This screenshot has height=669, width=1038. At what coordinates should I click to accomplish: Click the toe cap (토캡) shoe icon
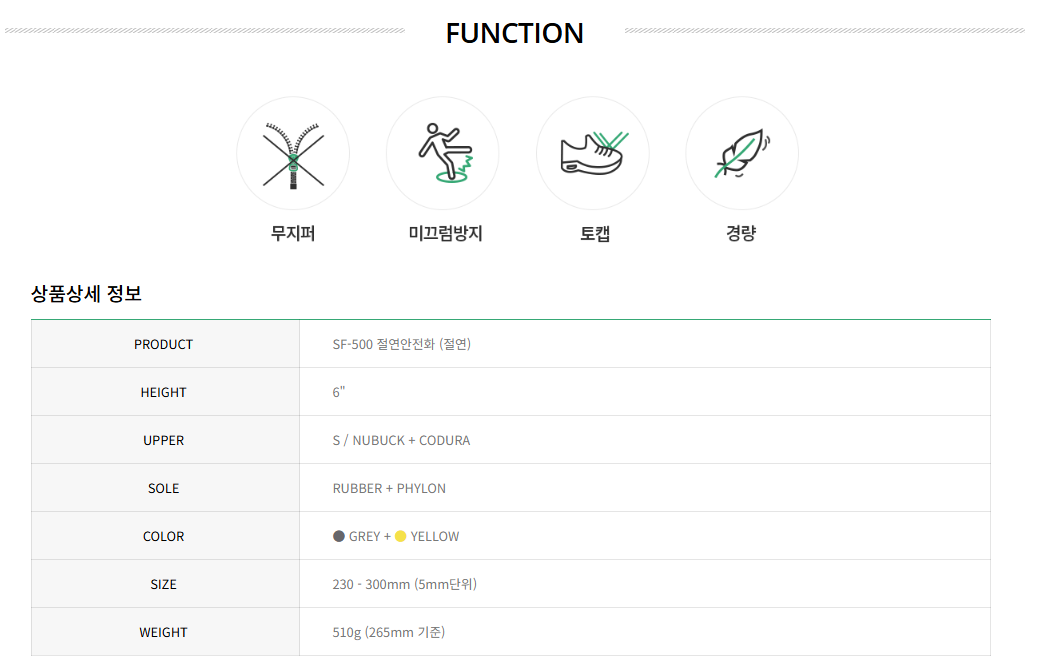[x=593, y=154]
